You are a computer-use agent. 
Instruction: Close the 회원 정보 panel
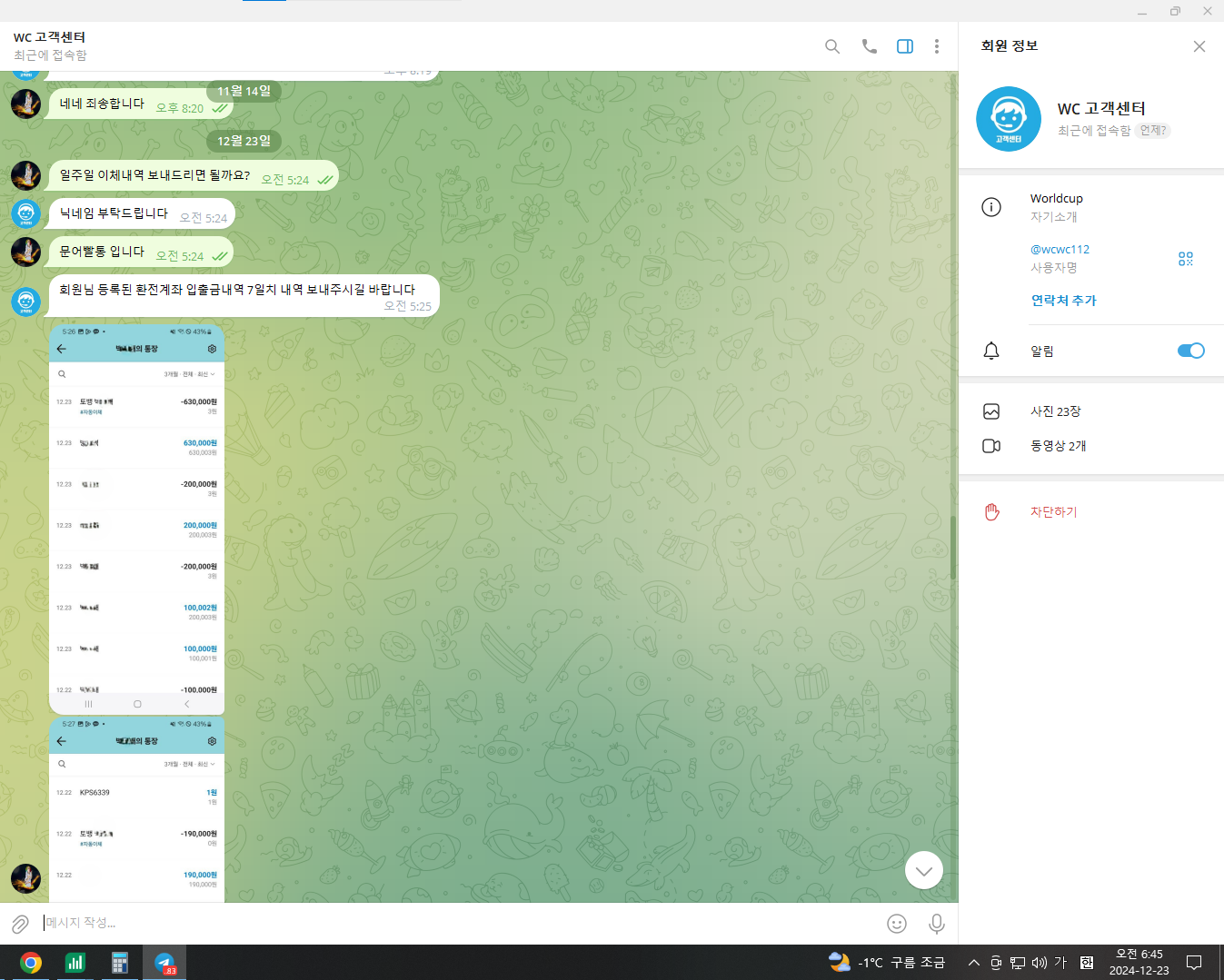coord(1199,46)
